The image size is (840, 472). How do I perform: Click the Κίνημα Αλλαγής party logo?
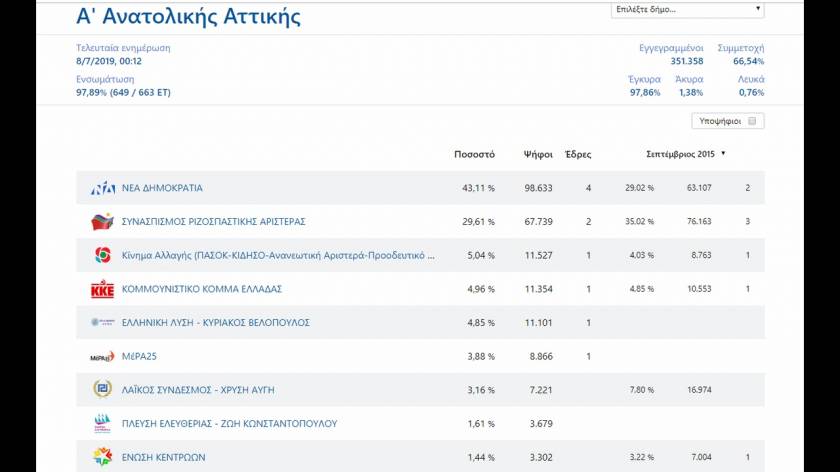click(x=103, y=255)
